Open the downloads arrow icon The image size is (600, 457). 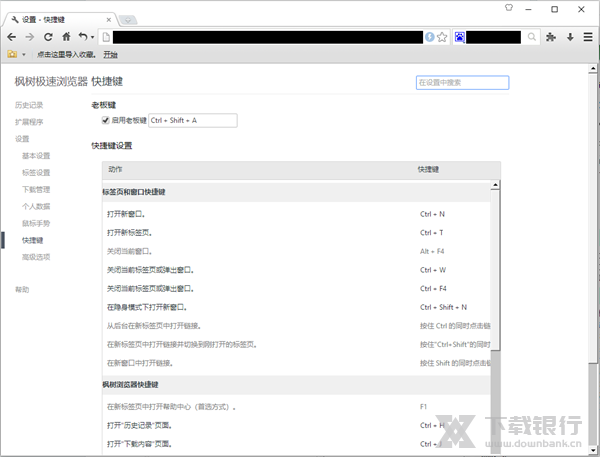click(570, 37)
